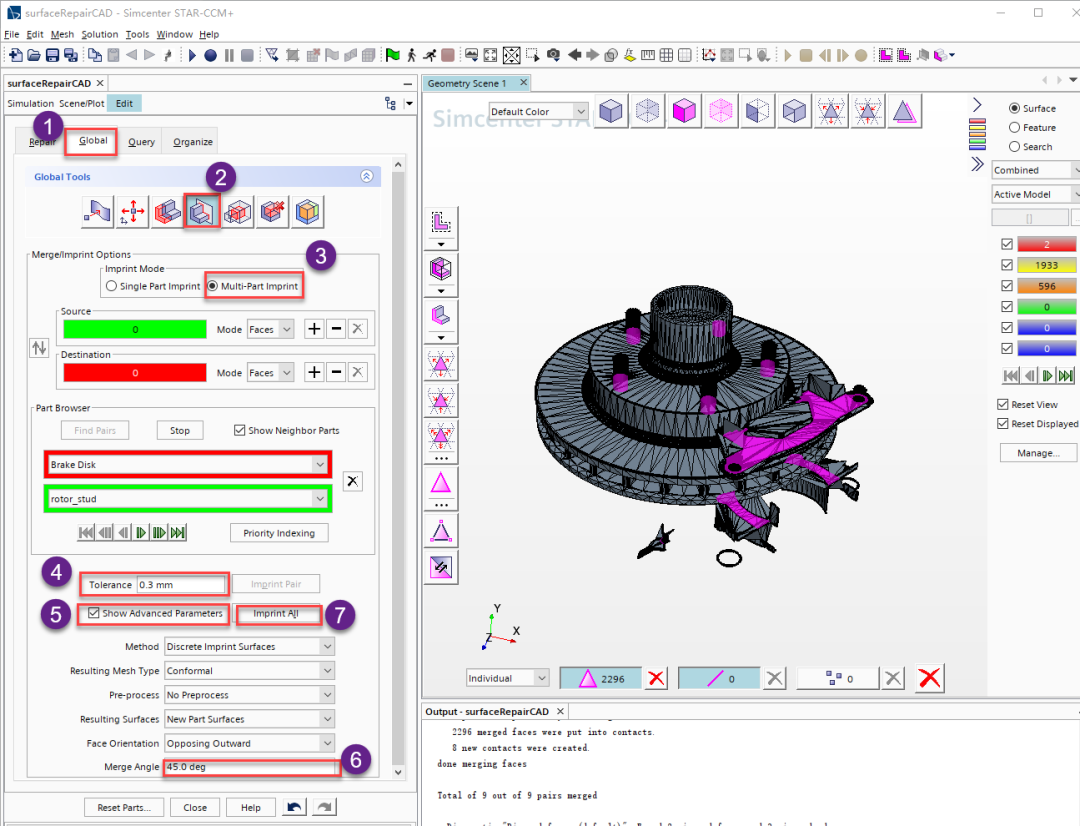Select the red intersect parts global tool
The width and height of the screenshot is (1080, 826).
tap(167, 211)
